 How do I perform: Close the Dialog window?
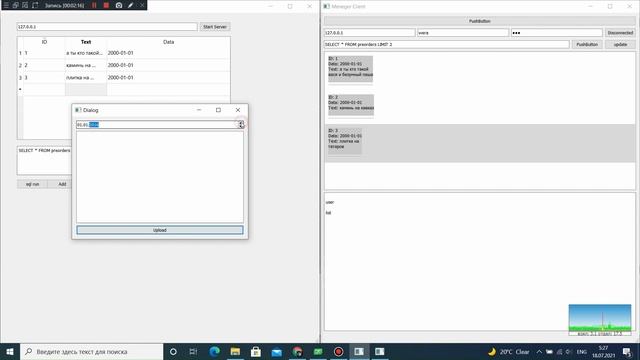tap(238, 110)
